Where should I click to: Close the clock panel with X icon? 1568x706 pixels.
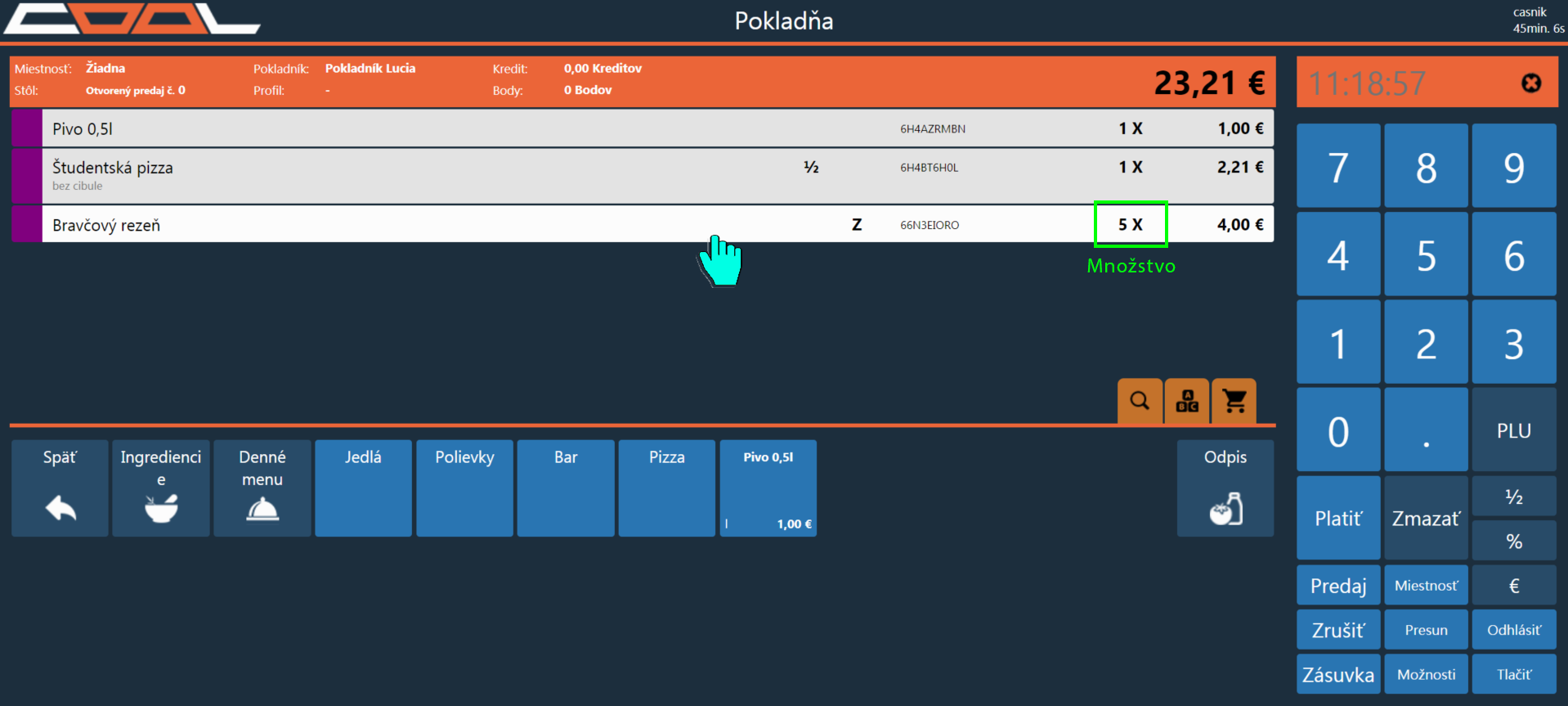click(1530, 83)
